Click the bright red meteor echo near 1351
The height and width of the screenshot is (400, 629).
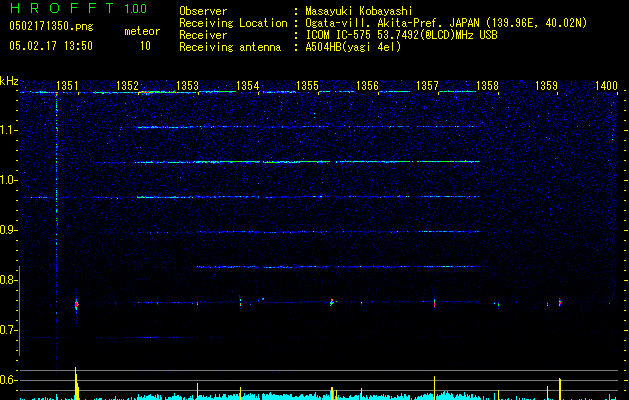coord(76,305)
